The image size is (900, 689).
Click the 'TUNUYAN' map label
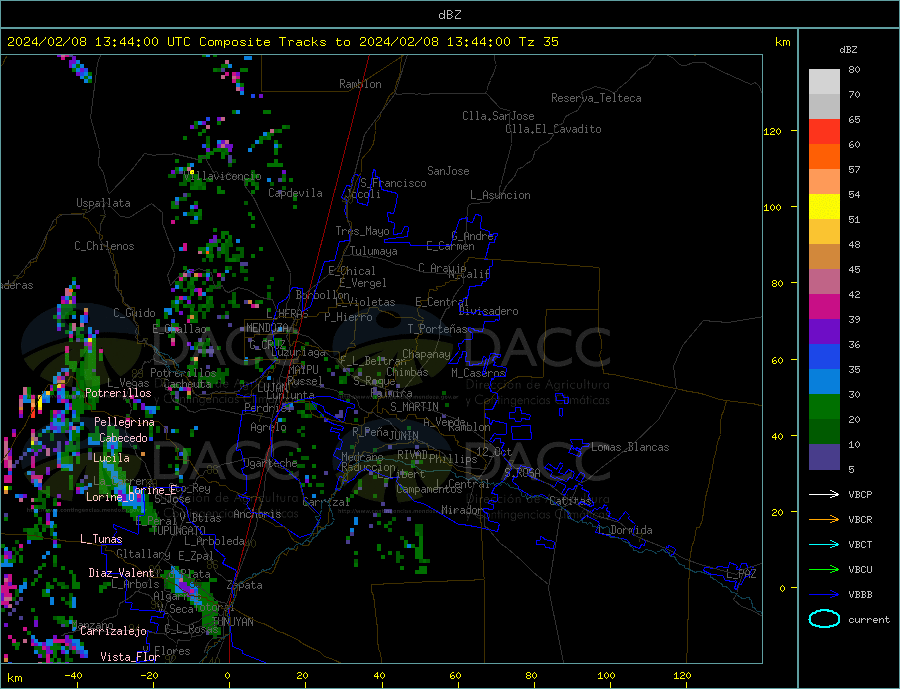[233, 622]
